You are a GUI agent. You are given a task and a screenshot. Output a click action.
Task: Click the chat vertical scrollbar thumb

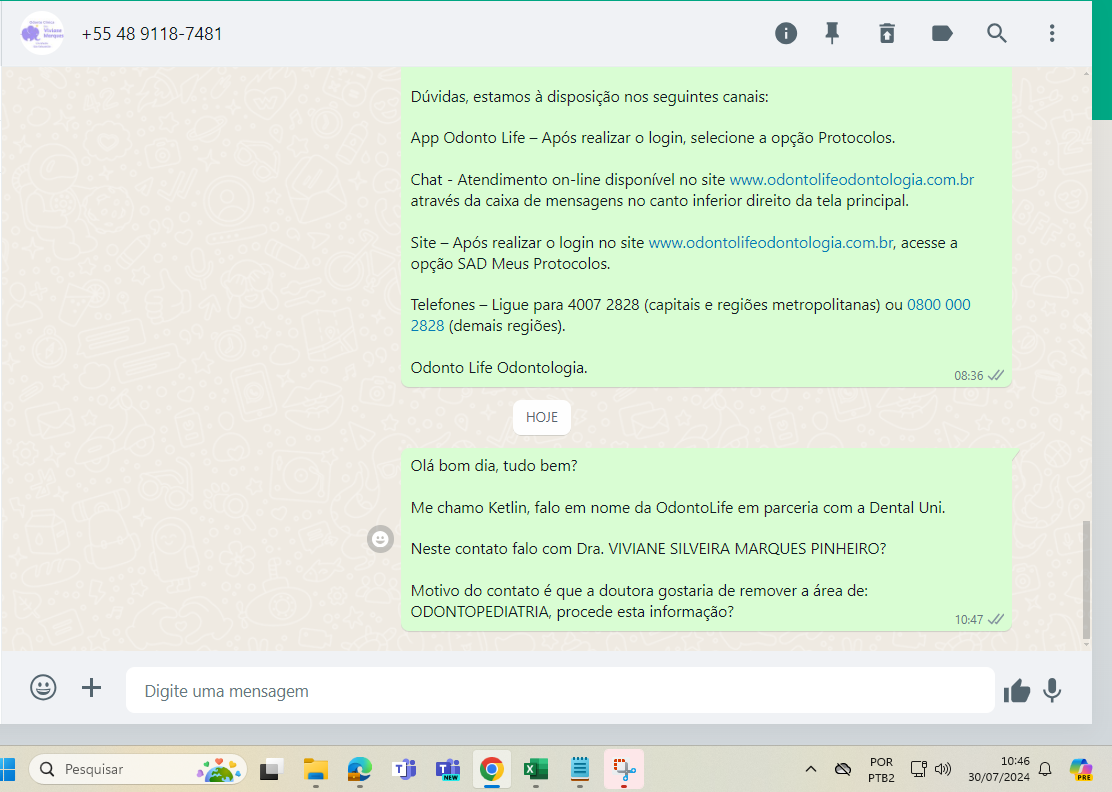[x=1086, y=580]
